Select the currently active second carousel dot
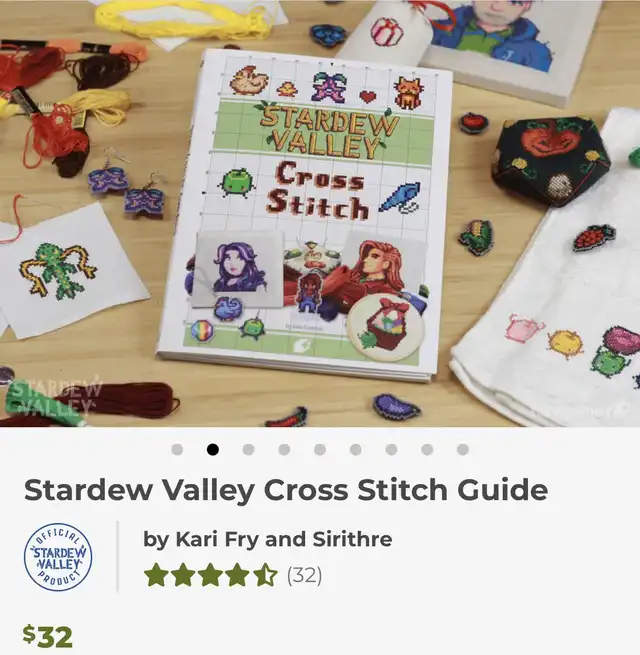This screenshot has width=640, height=655. (x=213, y=449)
